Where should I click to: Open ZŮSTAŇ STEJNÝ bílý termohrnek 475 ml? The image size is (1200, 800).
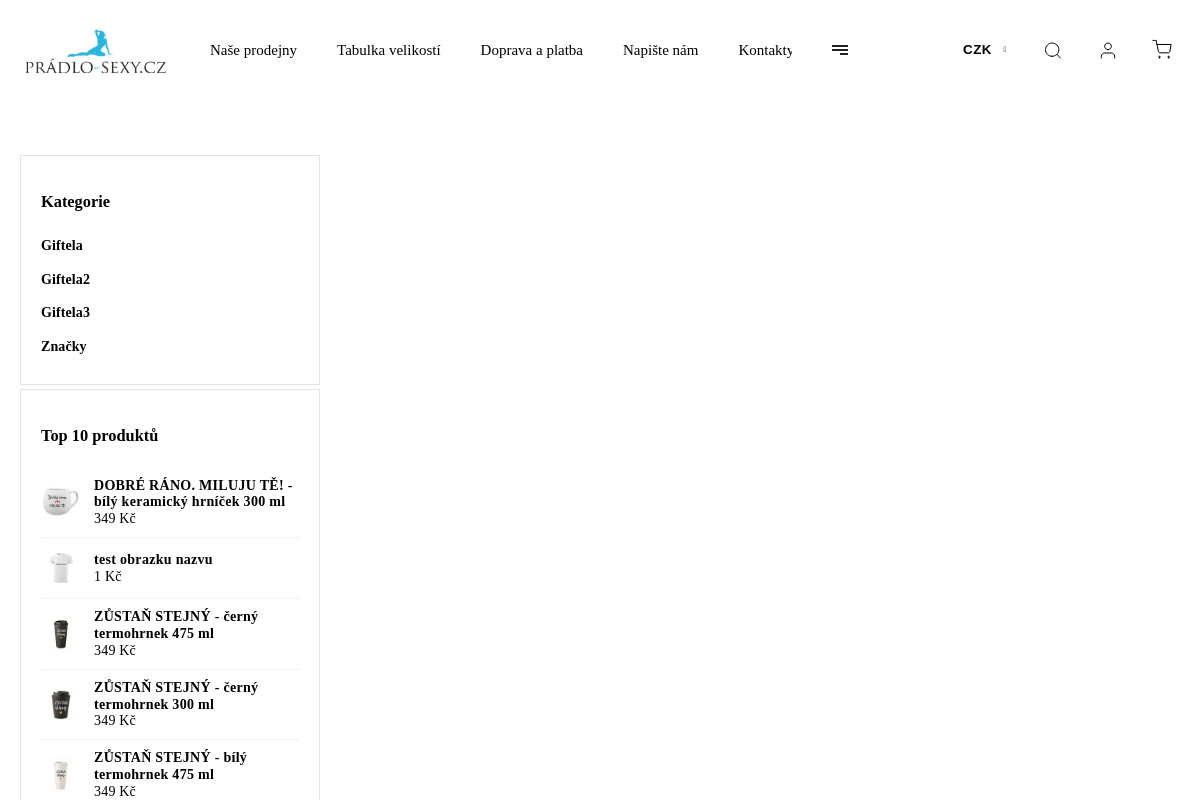(x=170, y=766)
